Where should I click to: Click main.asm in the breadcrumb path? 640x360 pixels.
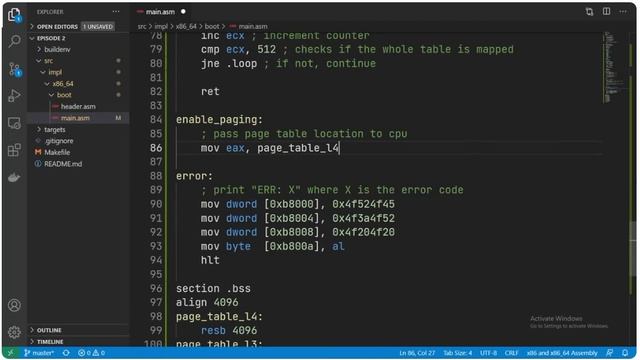[253, 27]
